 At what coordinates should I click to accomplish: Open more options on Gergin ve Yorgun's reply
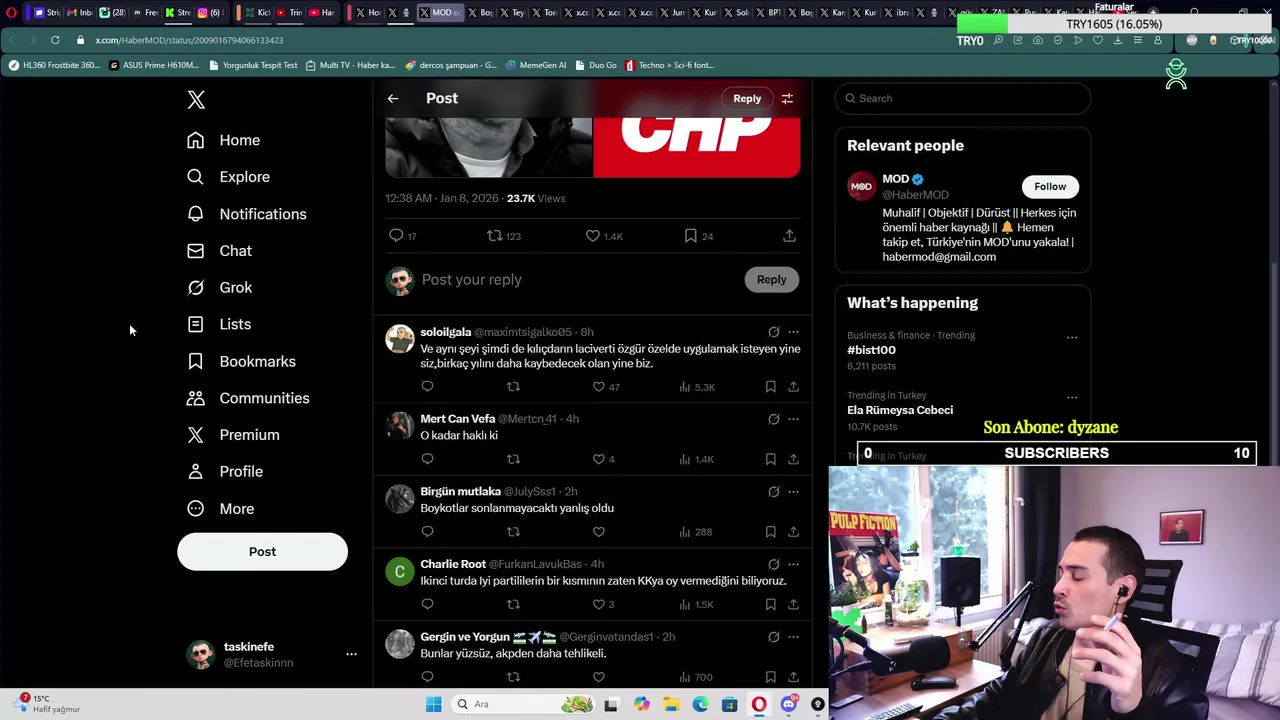click(793, 637)
